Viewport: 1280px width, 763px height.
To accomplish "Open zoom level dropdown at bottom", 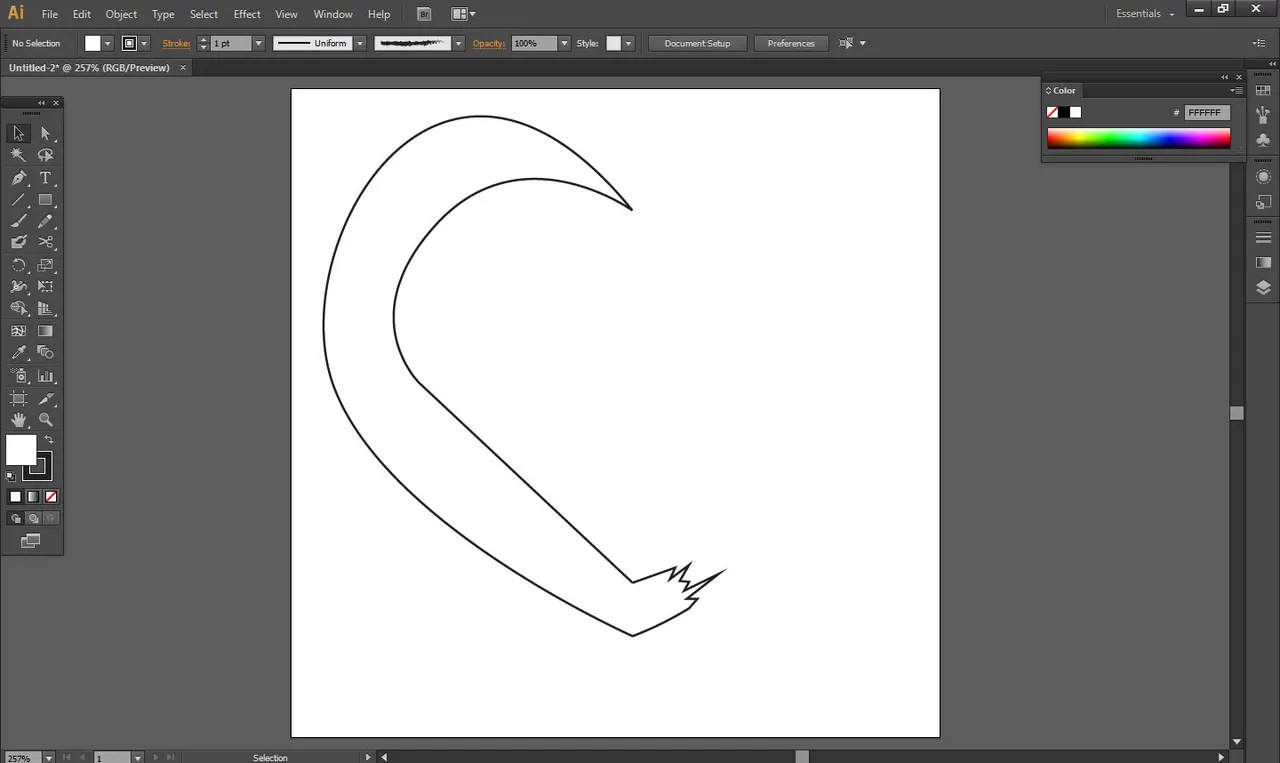I will [48, 758].
